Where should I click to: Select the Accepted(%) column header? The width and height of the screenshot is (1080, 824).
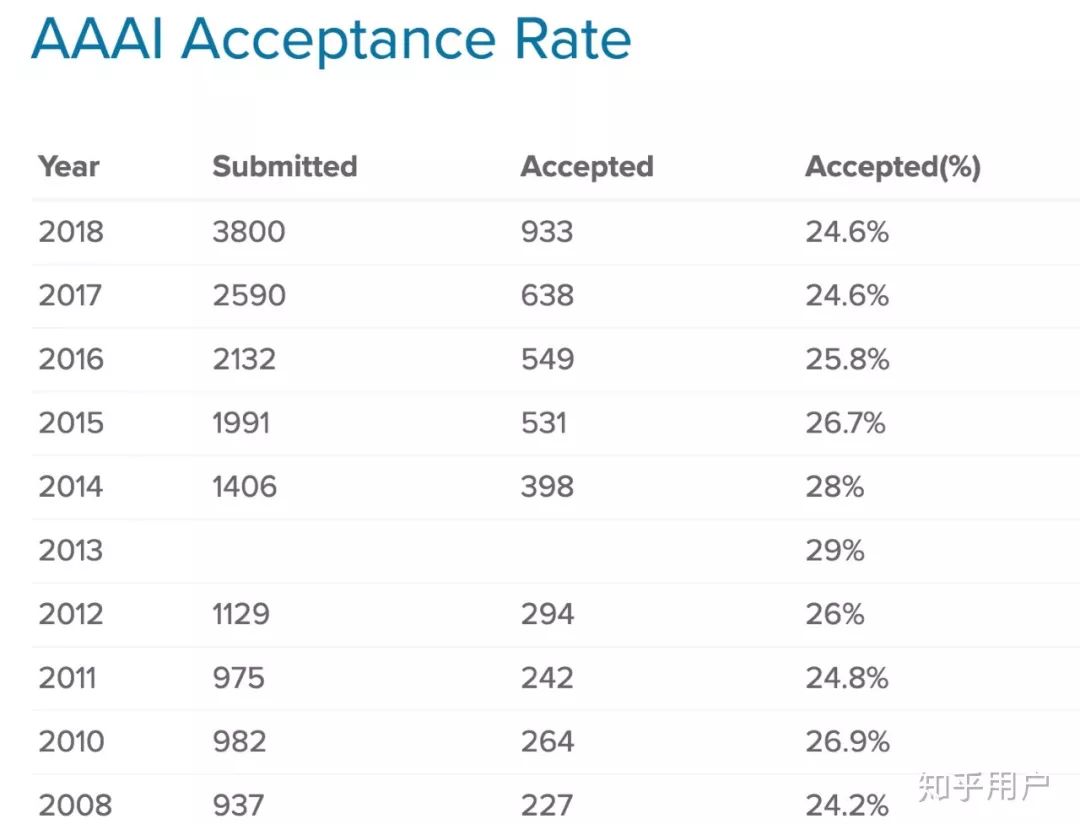tap(893, 167)
